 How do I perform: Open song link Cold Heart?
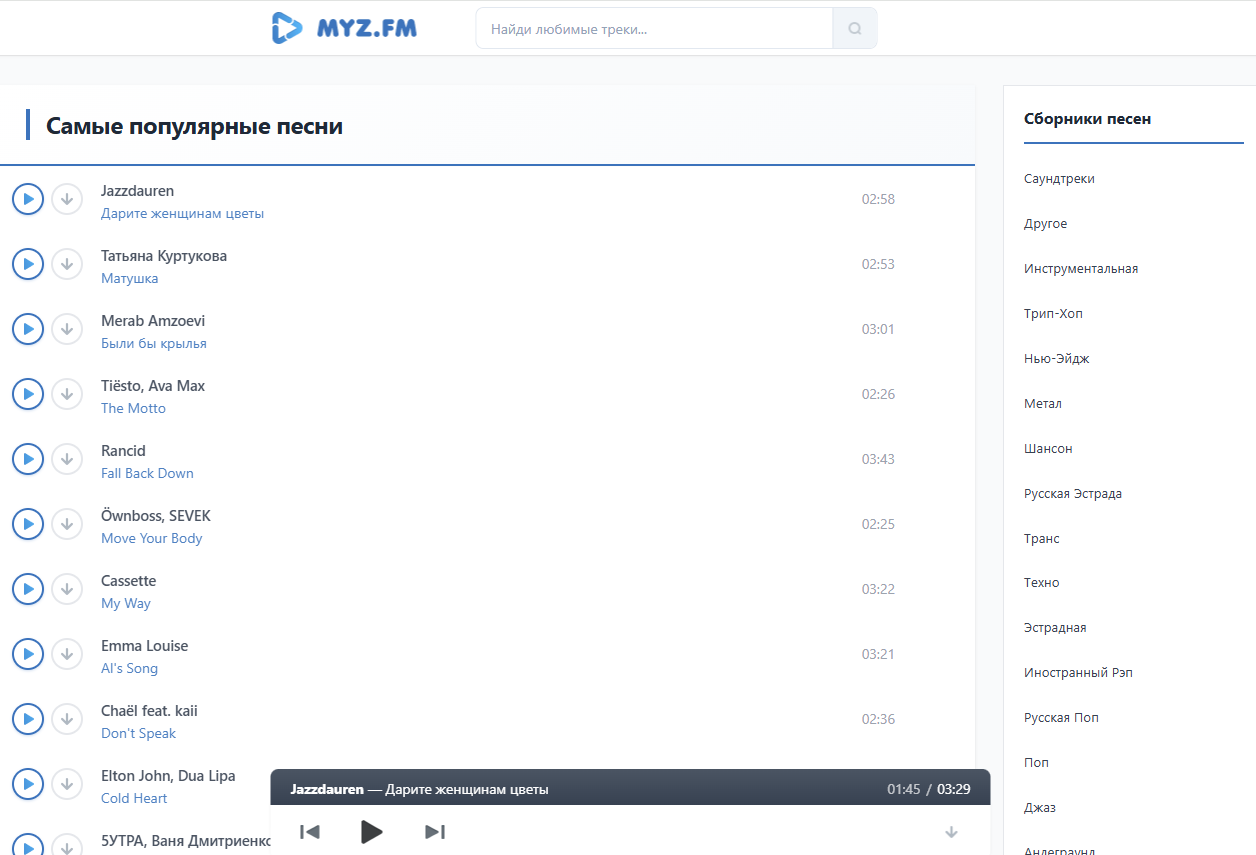tap(134, 799)
